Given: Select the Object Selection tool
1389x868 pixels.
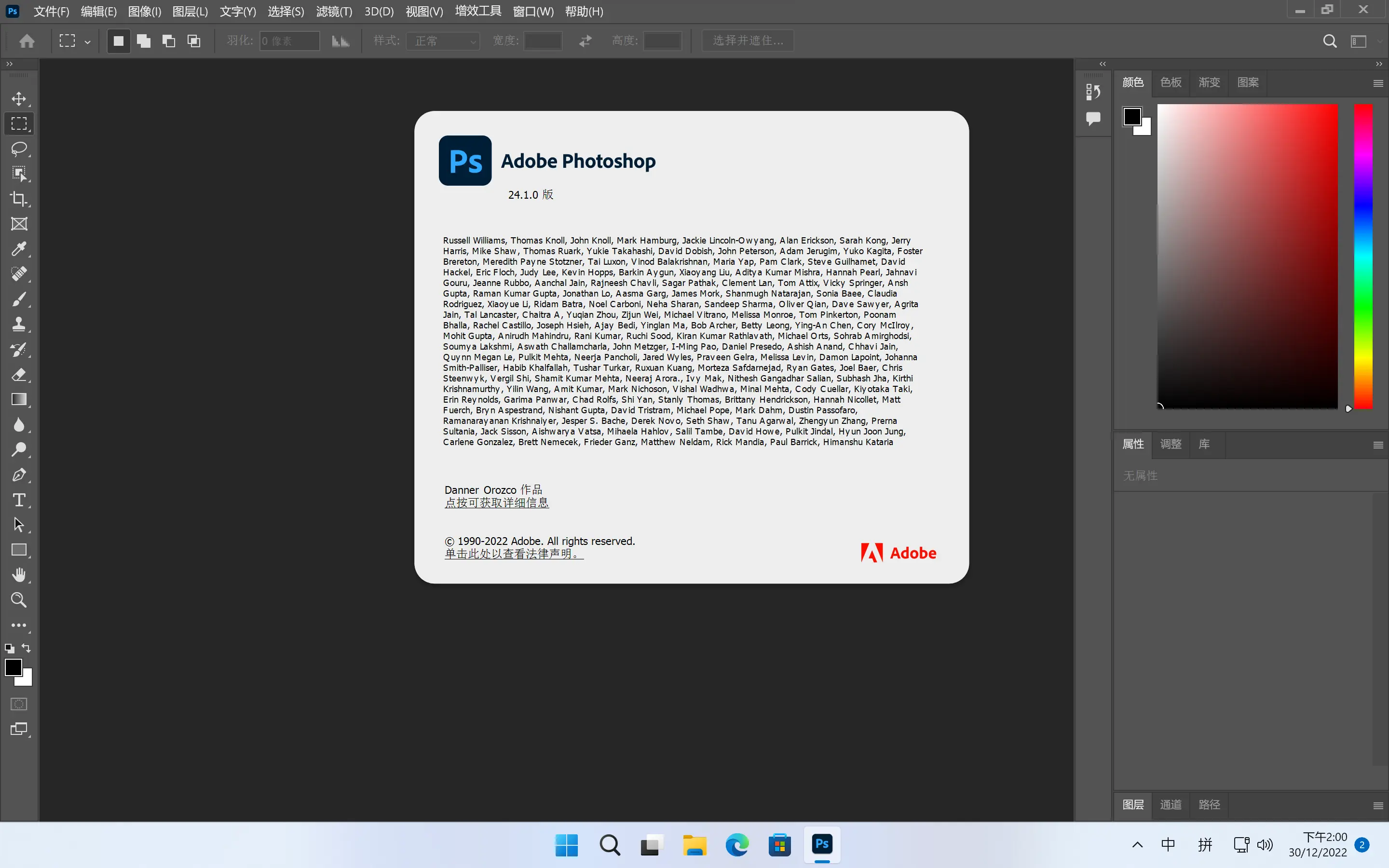Looking at the screenshot, I should pyautogui.click(x=19, y=174).
